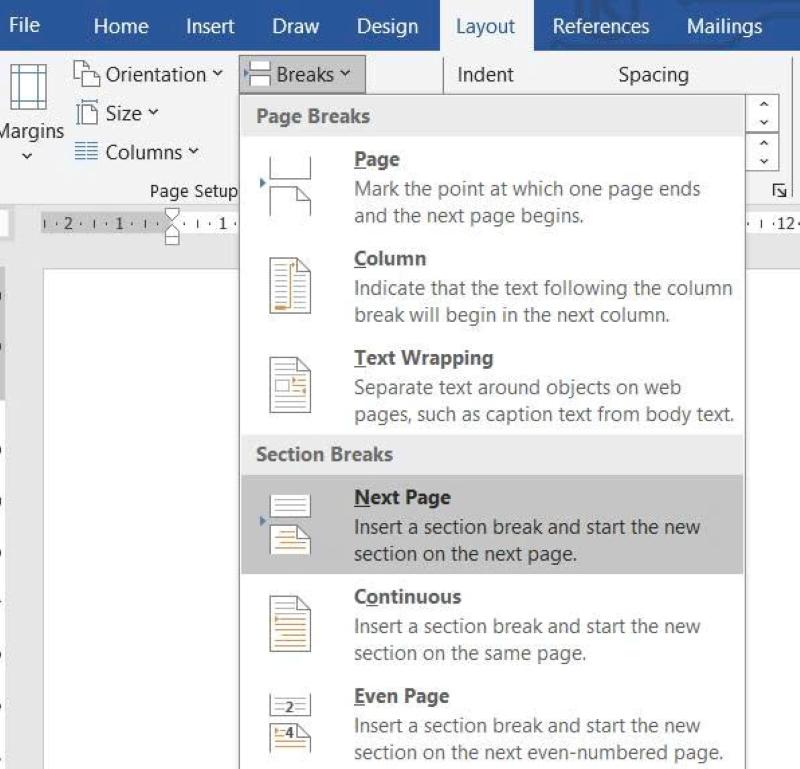Expand the Orientation dropdown arrow
The width and height of the screenshot is (800, 769).
[218, 73]
